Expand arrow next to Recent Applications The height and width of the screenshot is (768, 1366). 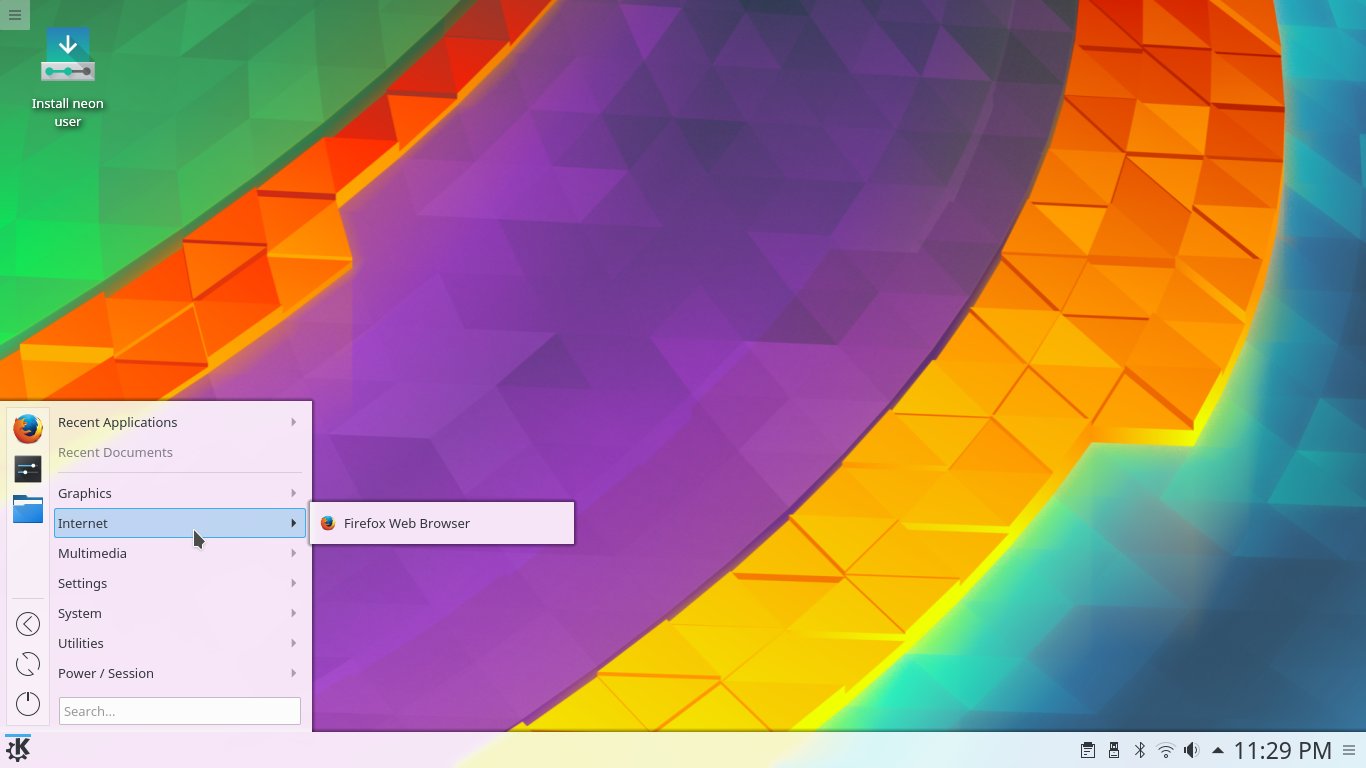click(294, 422)
